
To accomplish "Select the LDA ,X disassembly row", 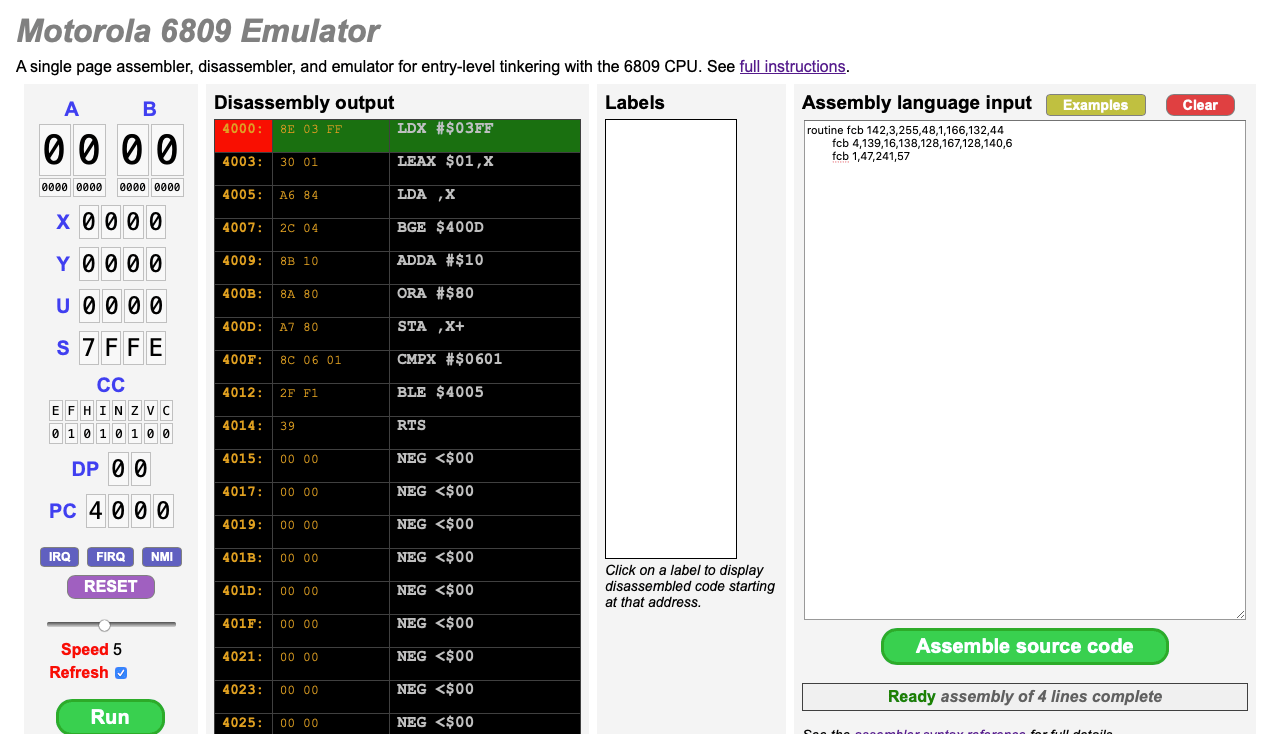I will 397,202.
